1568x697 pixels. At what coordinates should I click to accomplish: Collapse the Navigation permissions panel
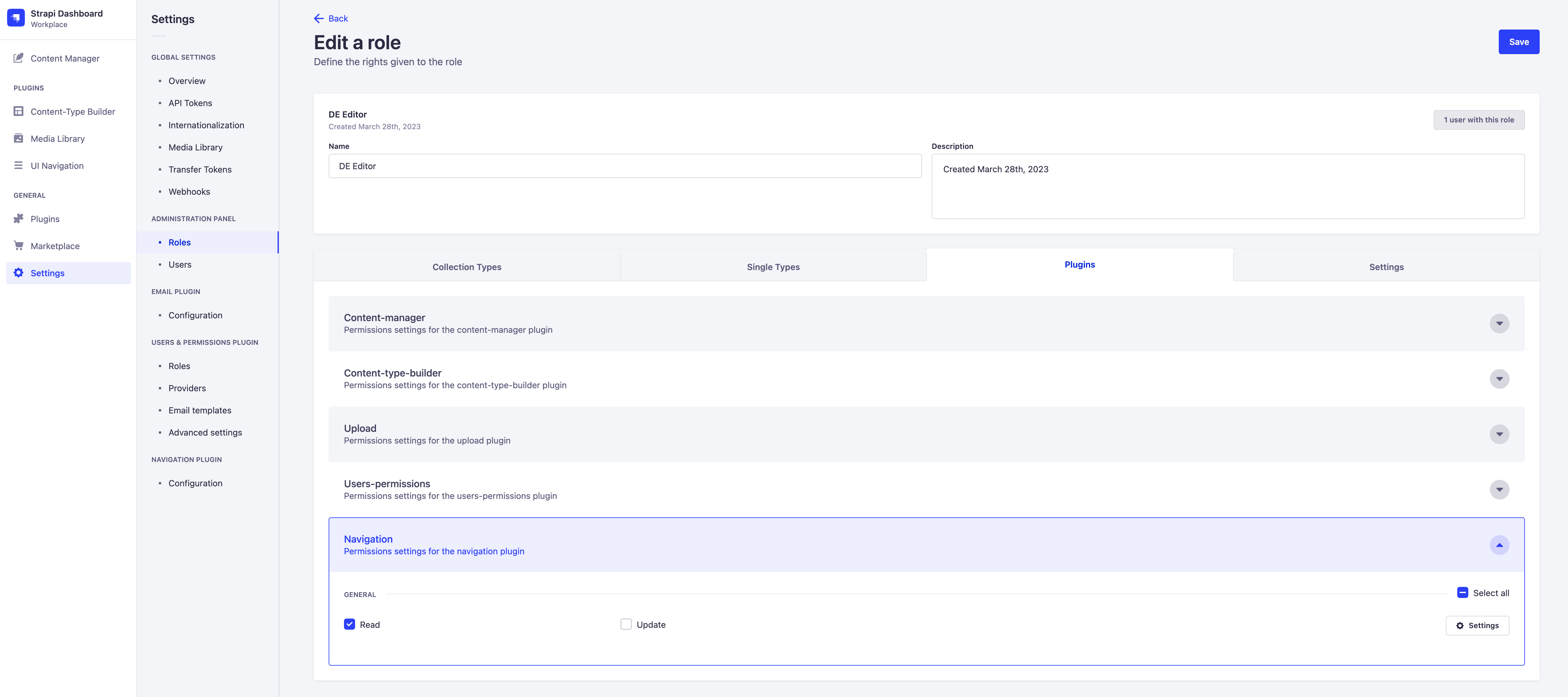tap(1498, 545)
